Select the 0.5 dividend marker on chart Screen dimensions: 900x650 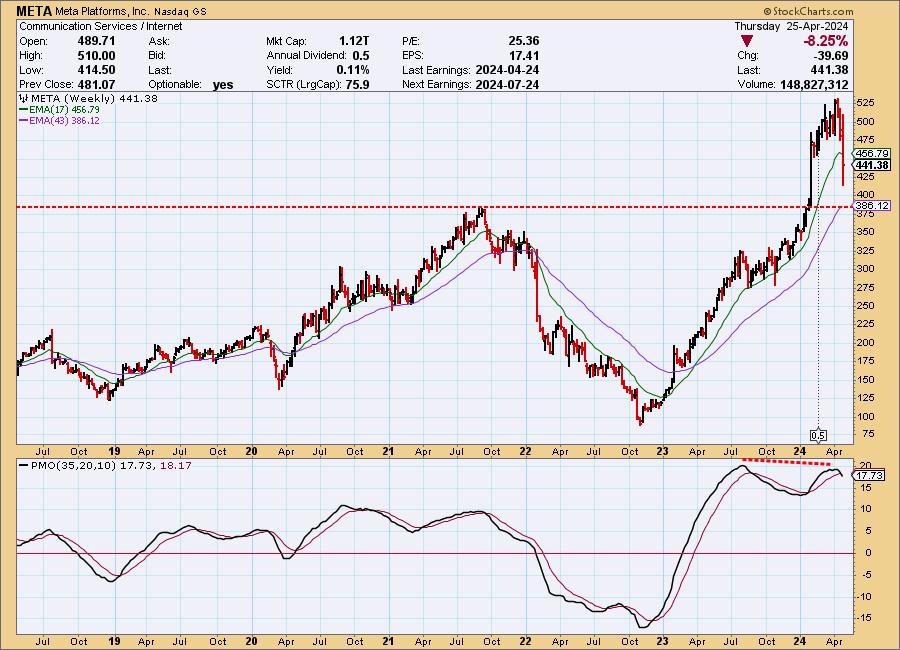[818, 435]
